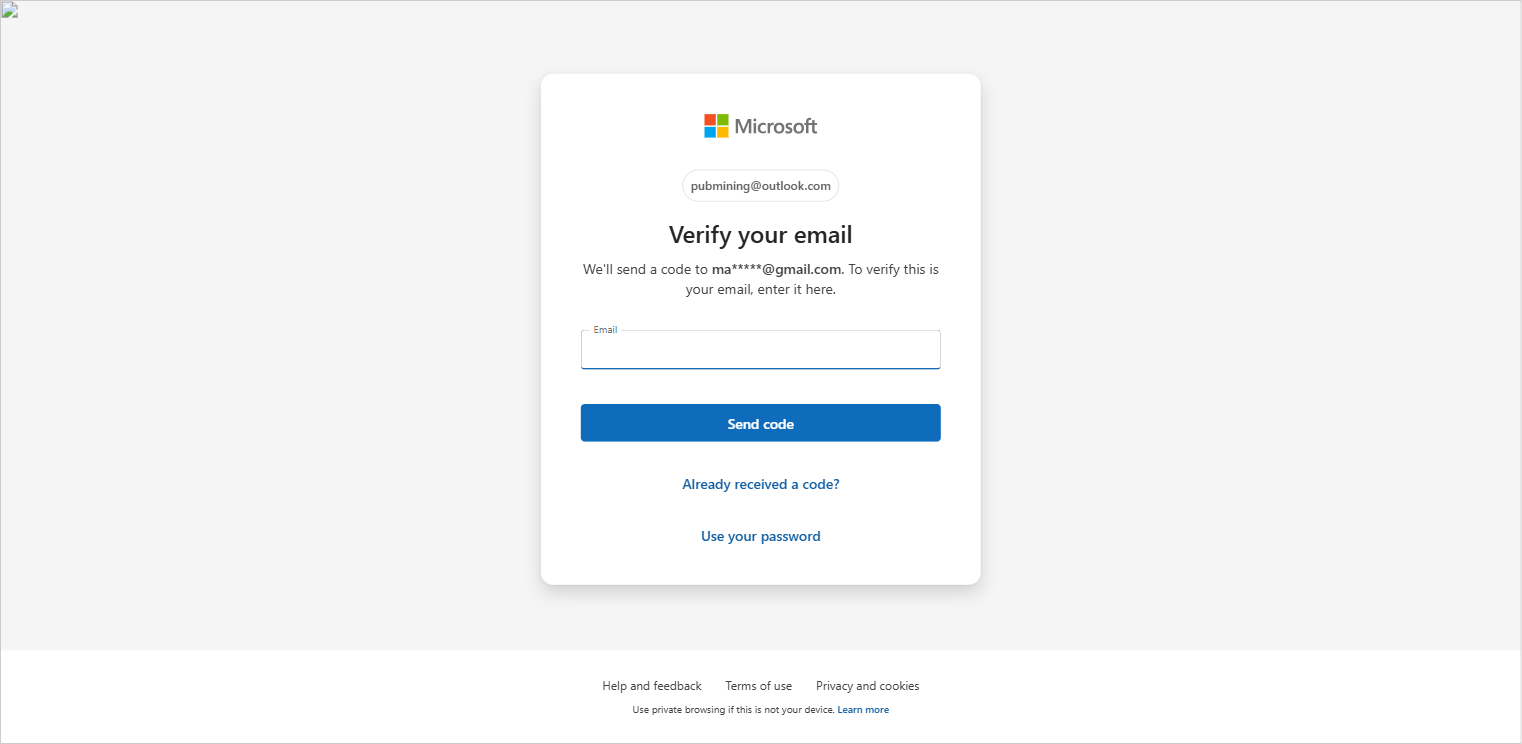
Task: Click the Use private browsing notice text
Action: point(734,710)
